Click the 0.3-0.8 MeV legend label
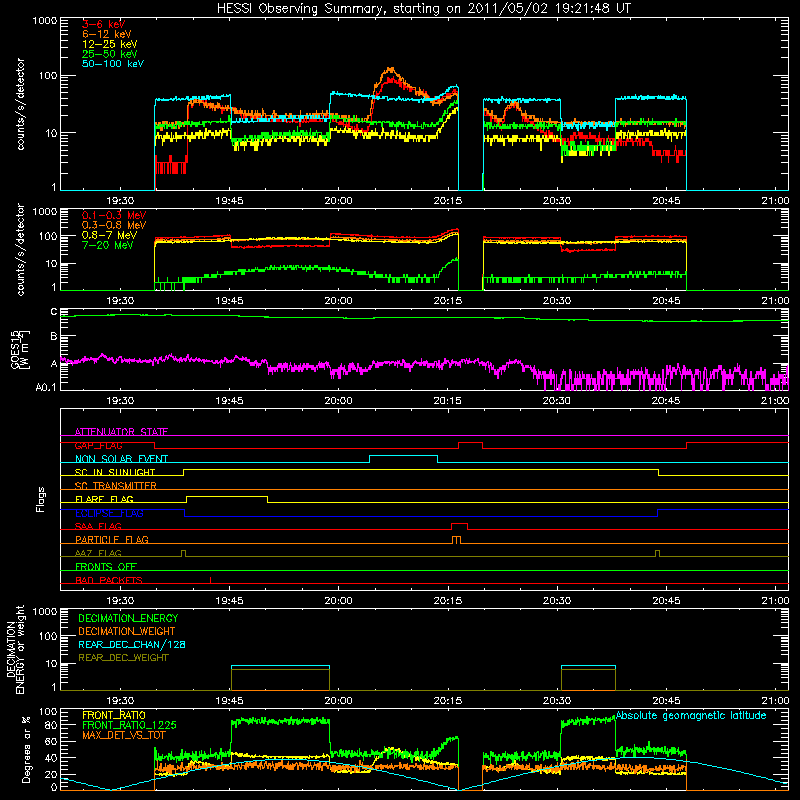 (114, 225)
